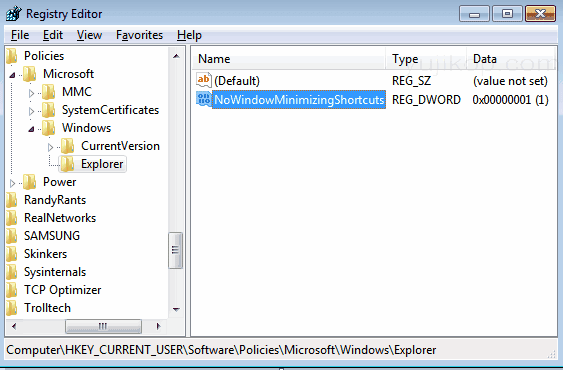Expand the SystemCertificates tree node

point(31,111)
